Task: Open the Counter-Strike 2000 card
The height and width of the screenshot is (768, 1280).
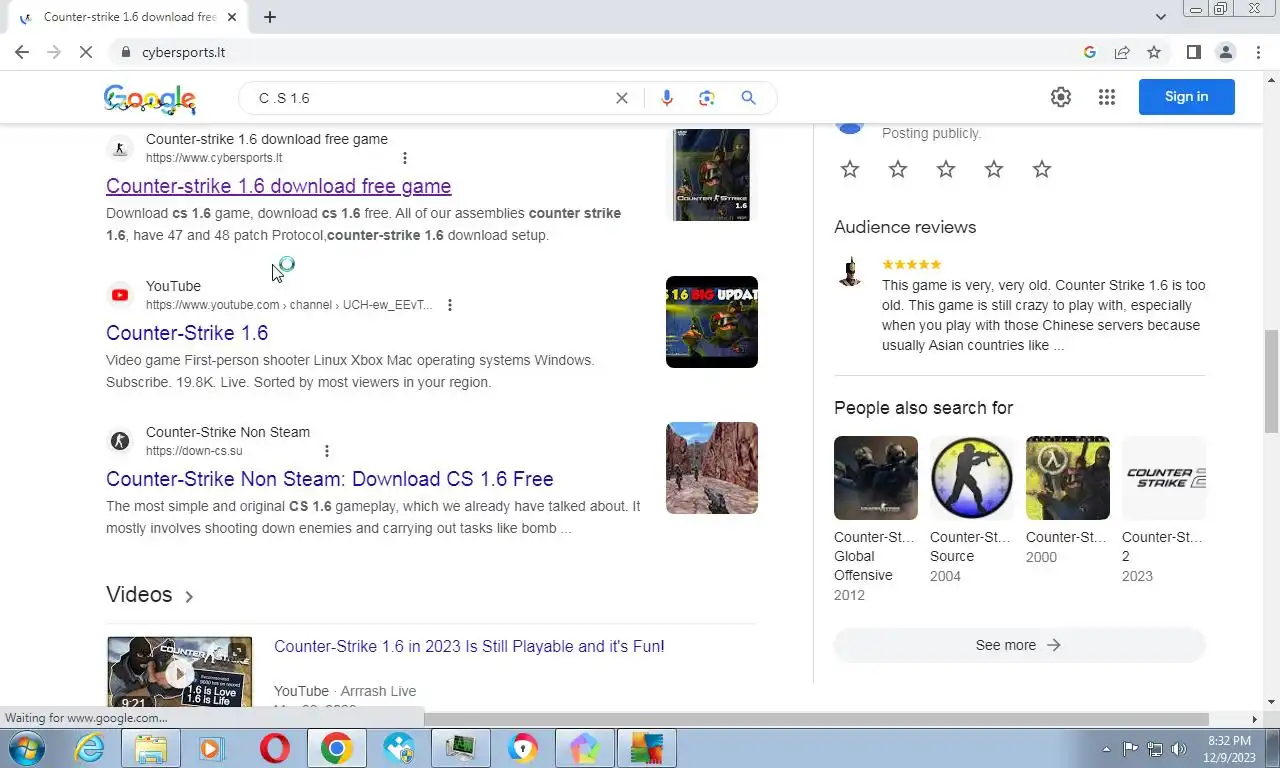Action: click(1068, 501)
